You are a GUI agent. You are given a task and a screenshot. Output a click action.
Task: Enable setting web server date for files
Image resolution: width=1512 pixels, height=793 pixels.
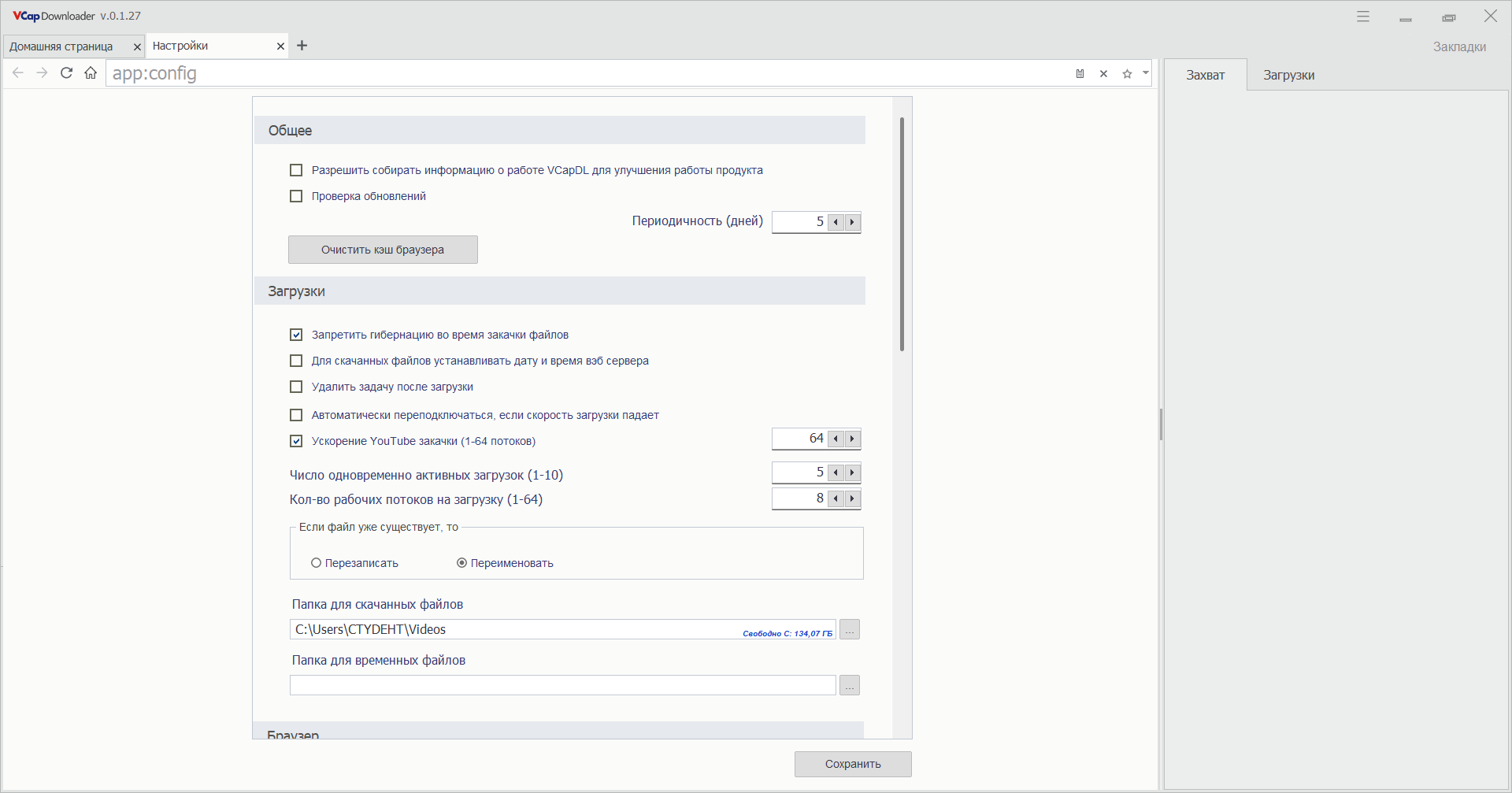click(296, 361)
